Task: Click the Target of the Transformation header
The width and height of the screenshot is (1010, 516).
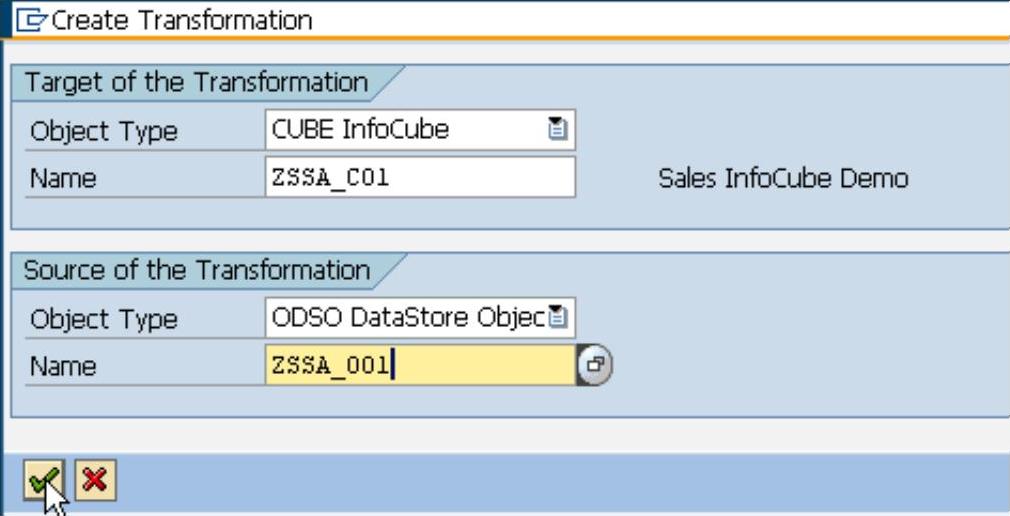Action: point(196,81)
